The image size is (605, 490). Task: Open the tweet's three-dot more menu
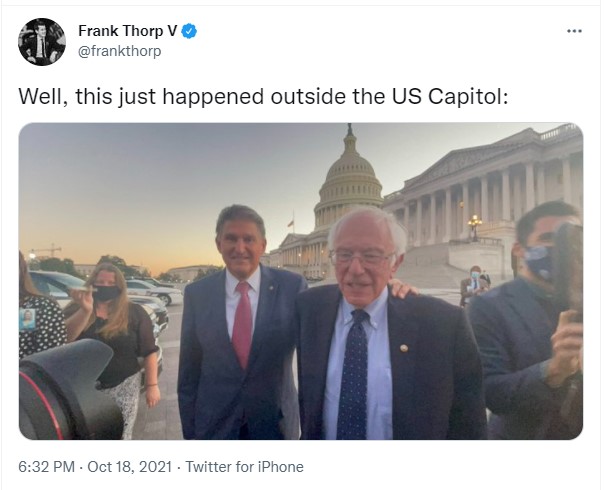click(573, 31)
